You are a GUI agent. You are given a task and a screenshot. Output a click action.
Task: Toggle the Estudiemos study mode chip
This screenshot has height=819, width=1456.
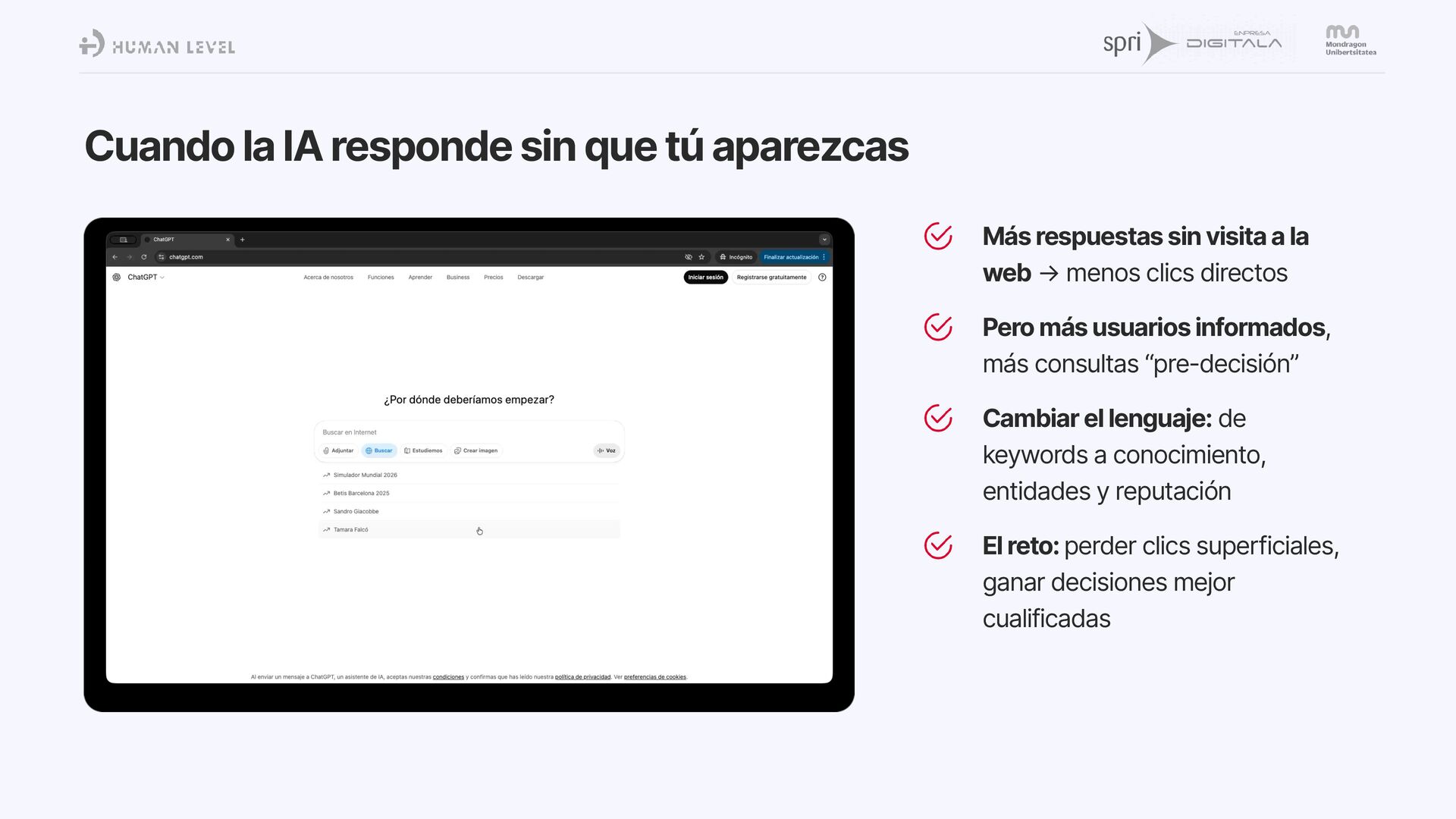[423, 450]
